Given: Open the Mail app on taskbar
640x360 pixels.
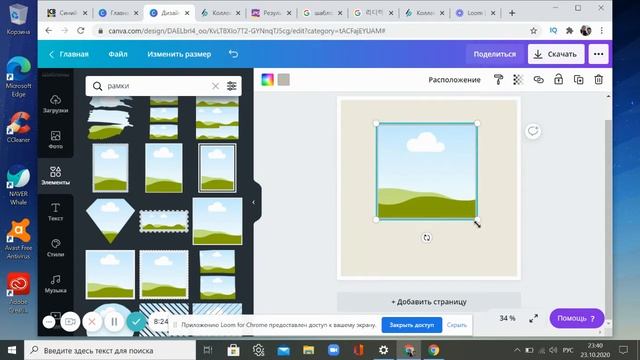Looking at the screenshot, I should pyautogui.click(x=283, y=350).
